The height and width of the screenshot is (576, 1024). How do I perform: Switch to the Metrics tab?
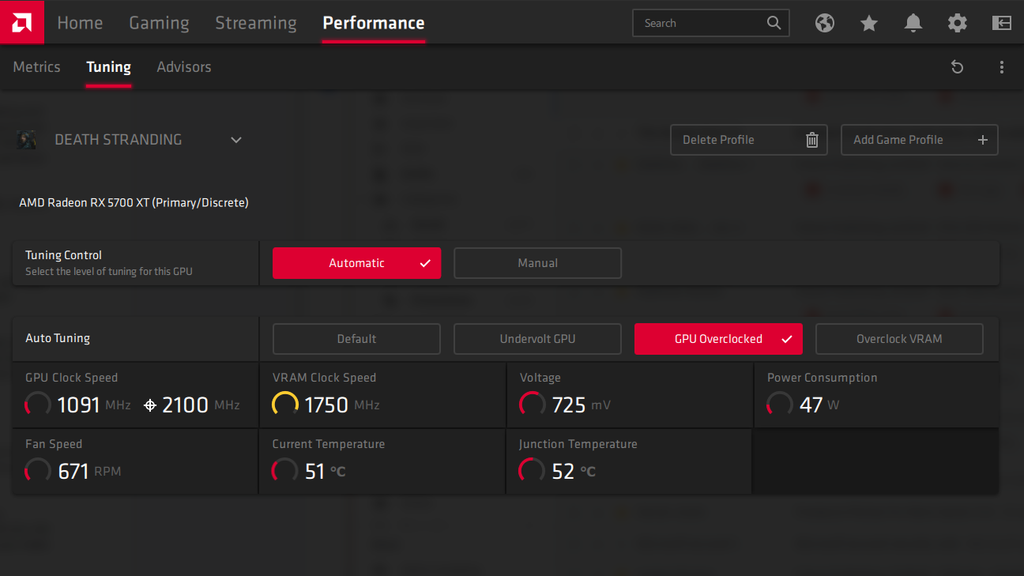pyautogui.click(x=36, y=67)
